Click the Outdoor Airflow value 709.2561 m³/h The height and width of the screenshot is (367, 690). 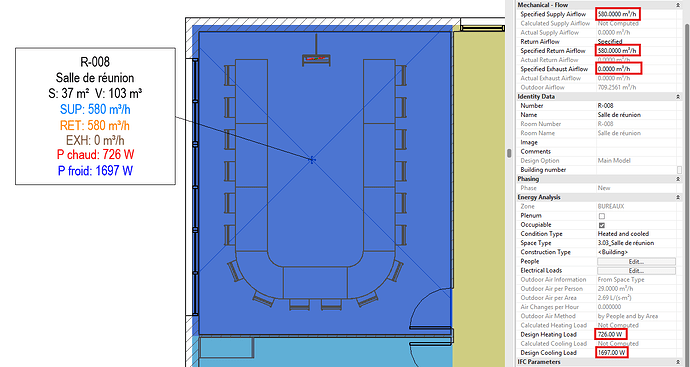pos(617,87)
